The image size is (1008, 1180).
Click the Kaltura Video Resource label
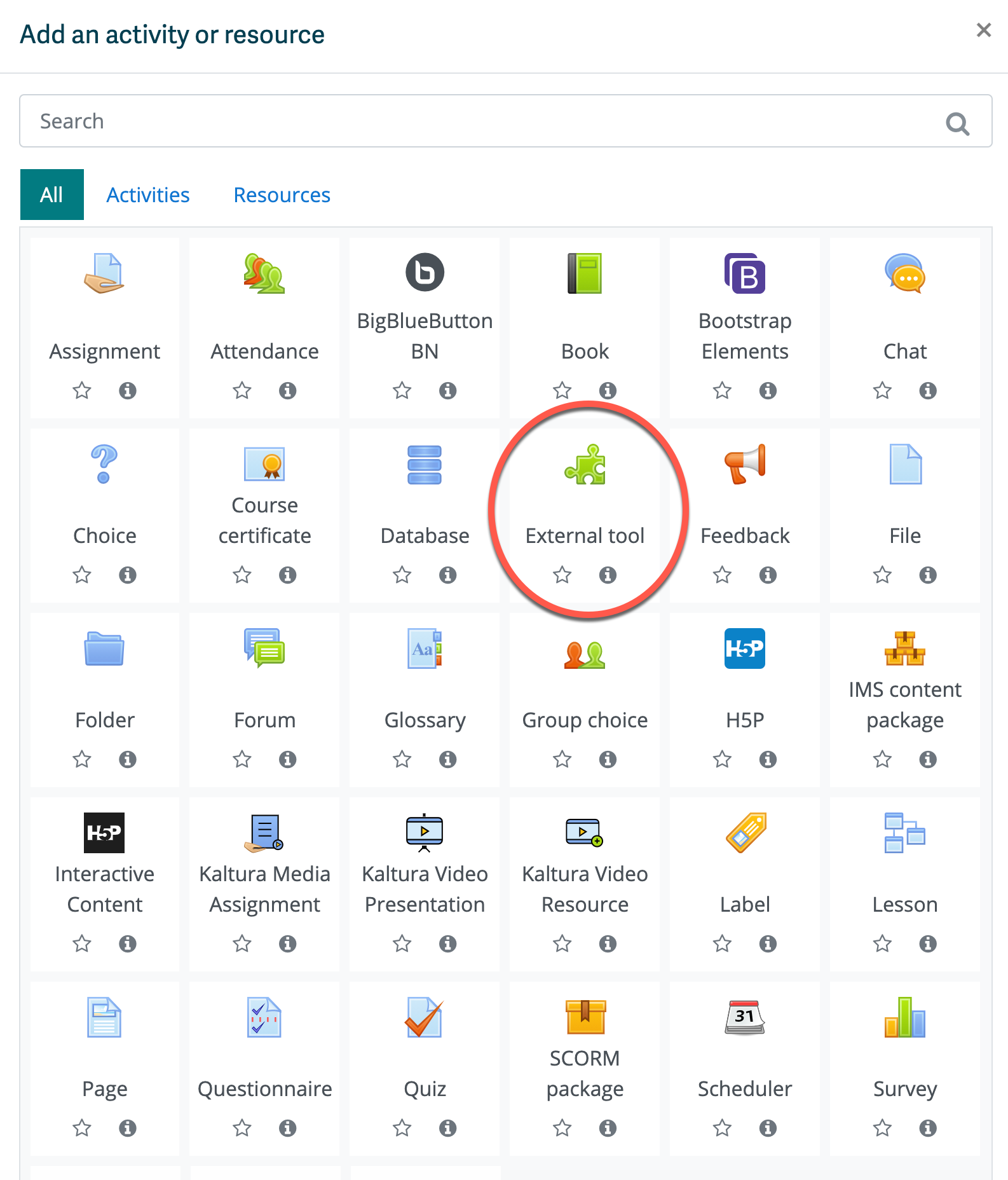click(x=585, y=889)
